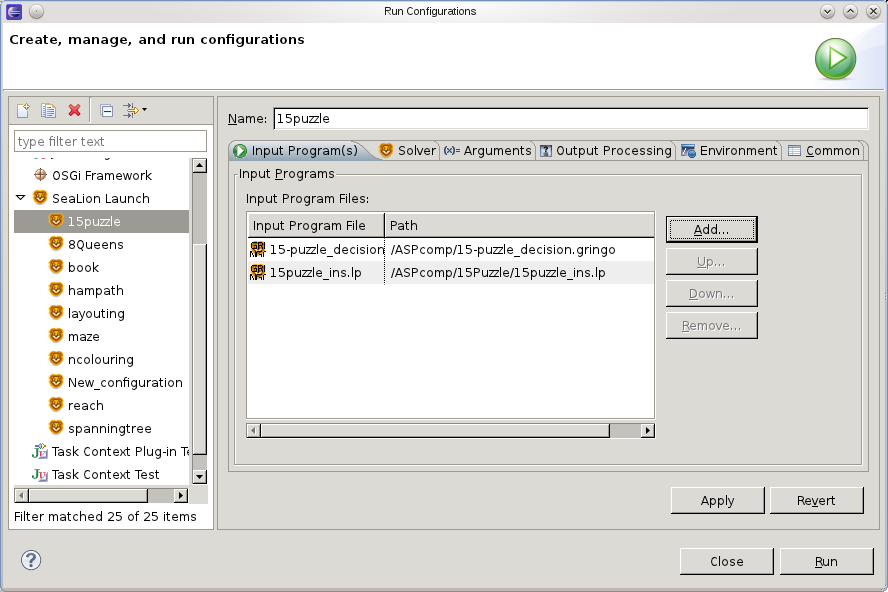Collapse the SeaLion Launch tree node
The width and height of the screenshot is (888, 592).
tap(21, 198)
